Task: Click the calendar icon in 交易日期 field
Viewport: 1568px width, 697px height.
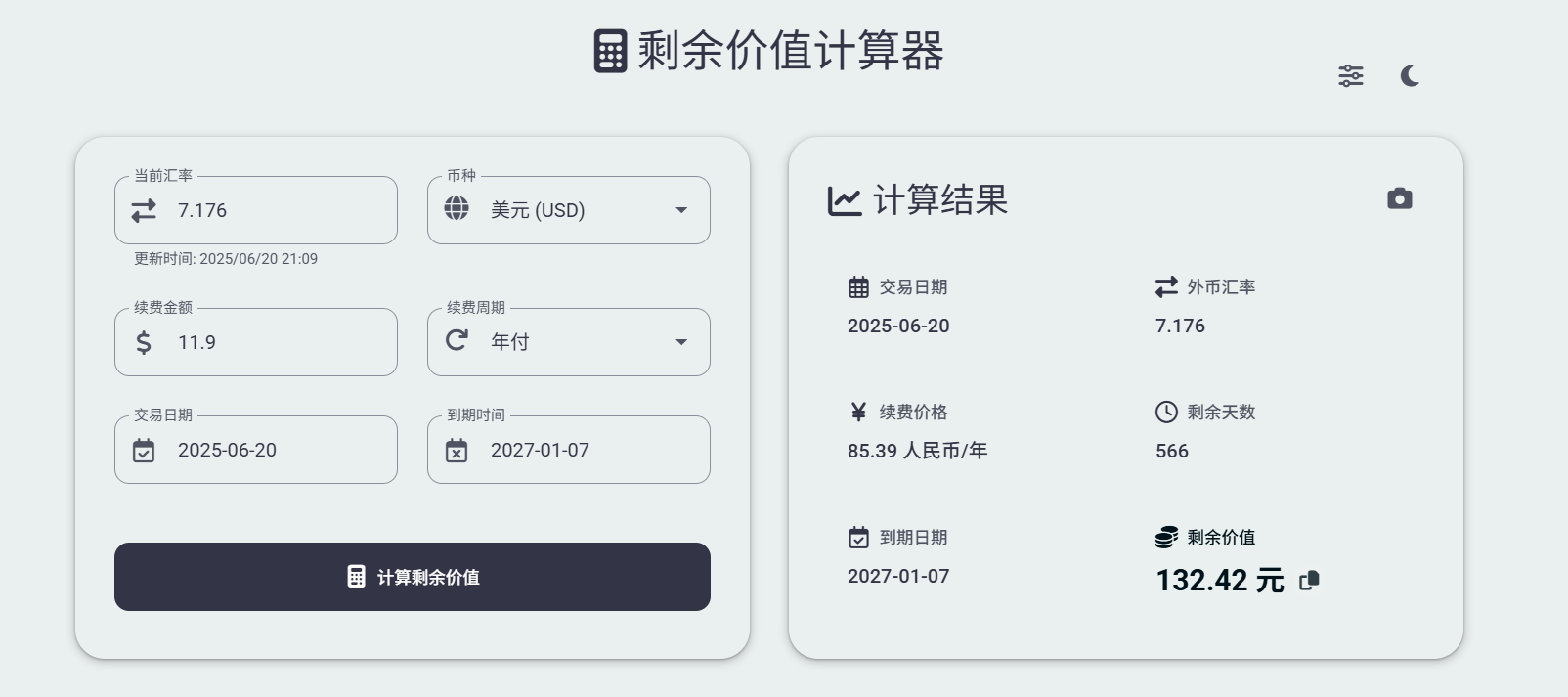Action: [x=144, y=451]
